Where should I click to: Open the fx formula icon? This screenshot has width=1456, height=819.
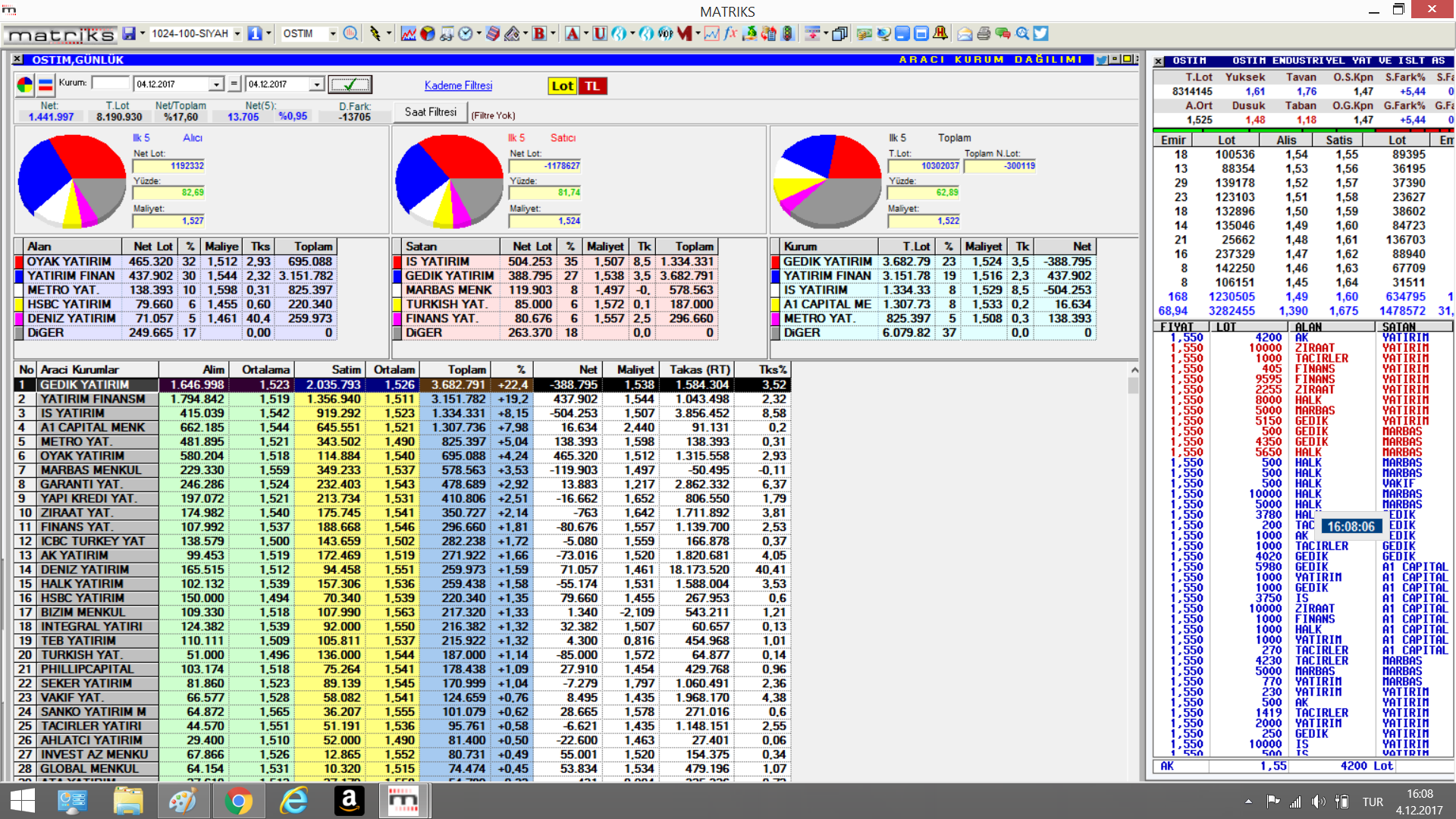pyautogui.click(x=730, y=33)
